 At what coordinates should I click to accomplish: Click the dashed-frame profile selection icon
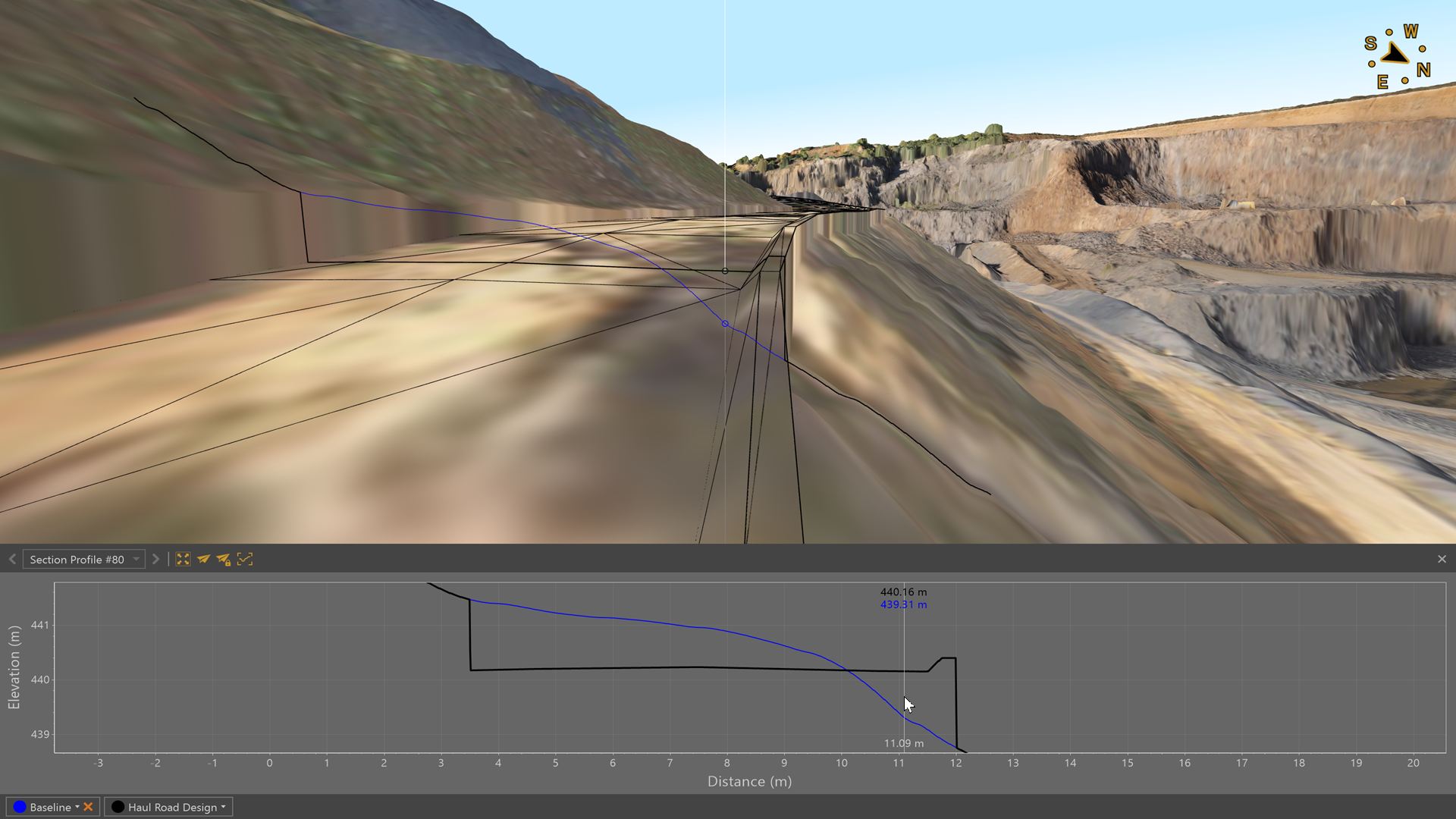(x=244, y=559)
